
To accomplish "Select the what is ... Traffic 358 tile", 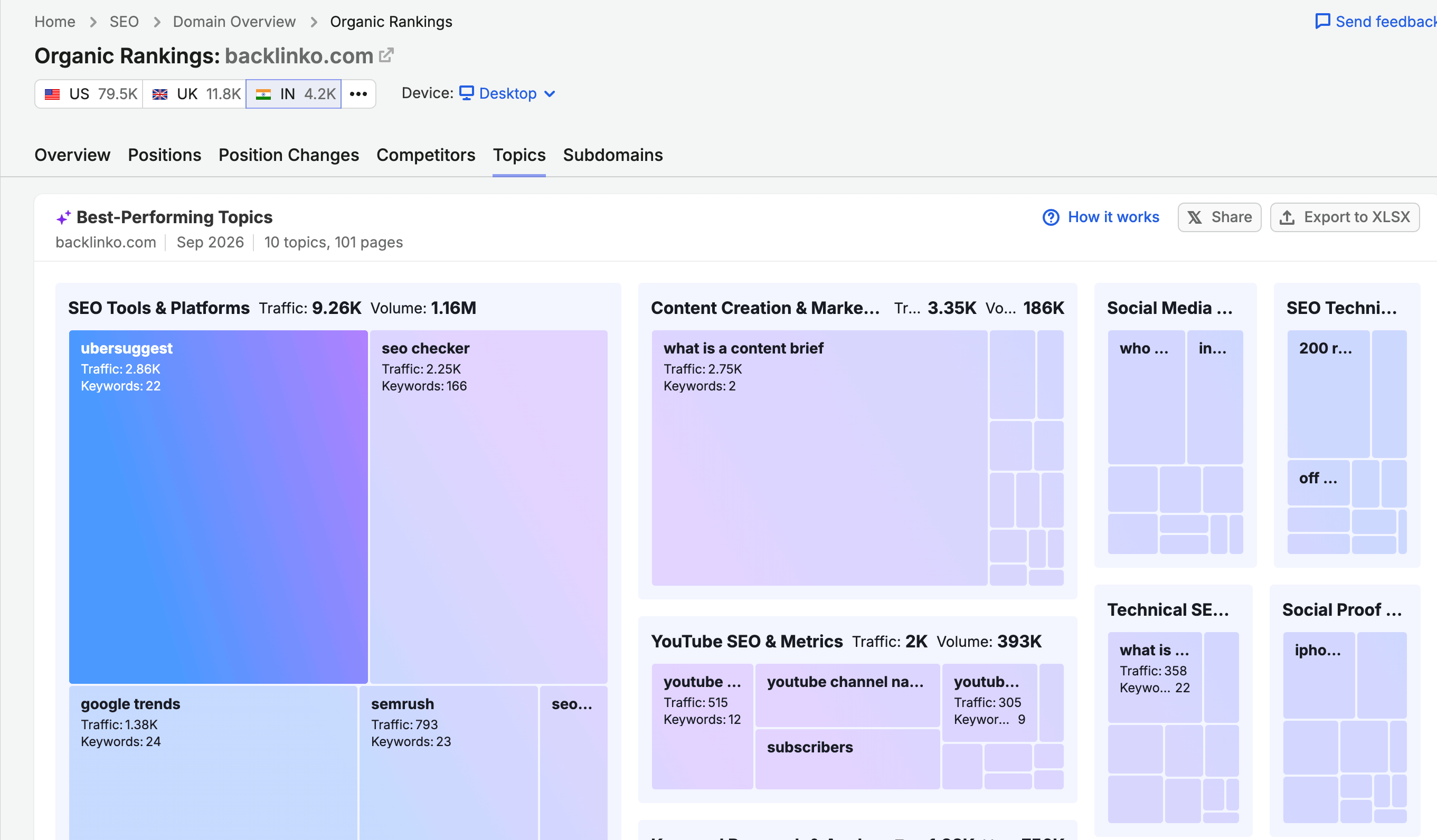I will (1155, 677).
